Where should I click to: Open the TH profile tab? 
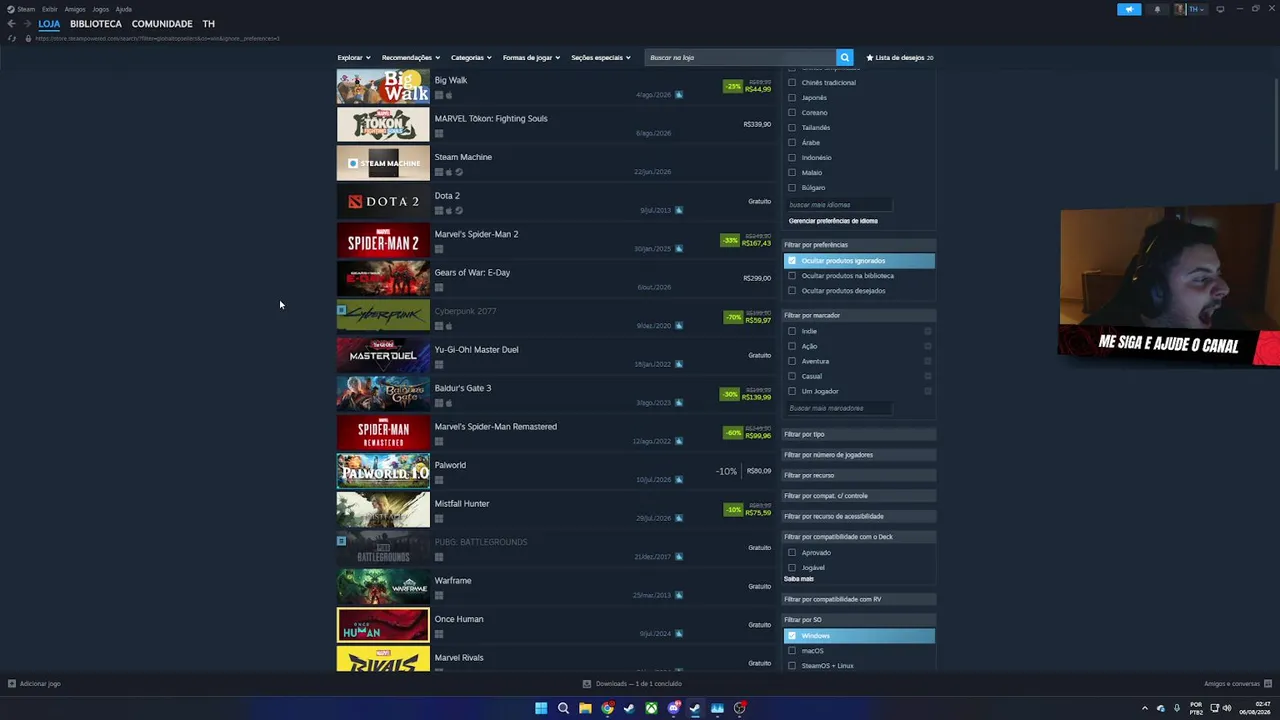click(208, 24)
